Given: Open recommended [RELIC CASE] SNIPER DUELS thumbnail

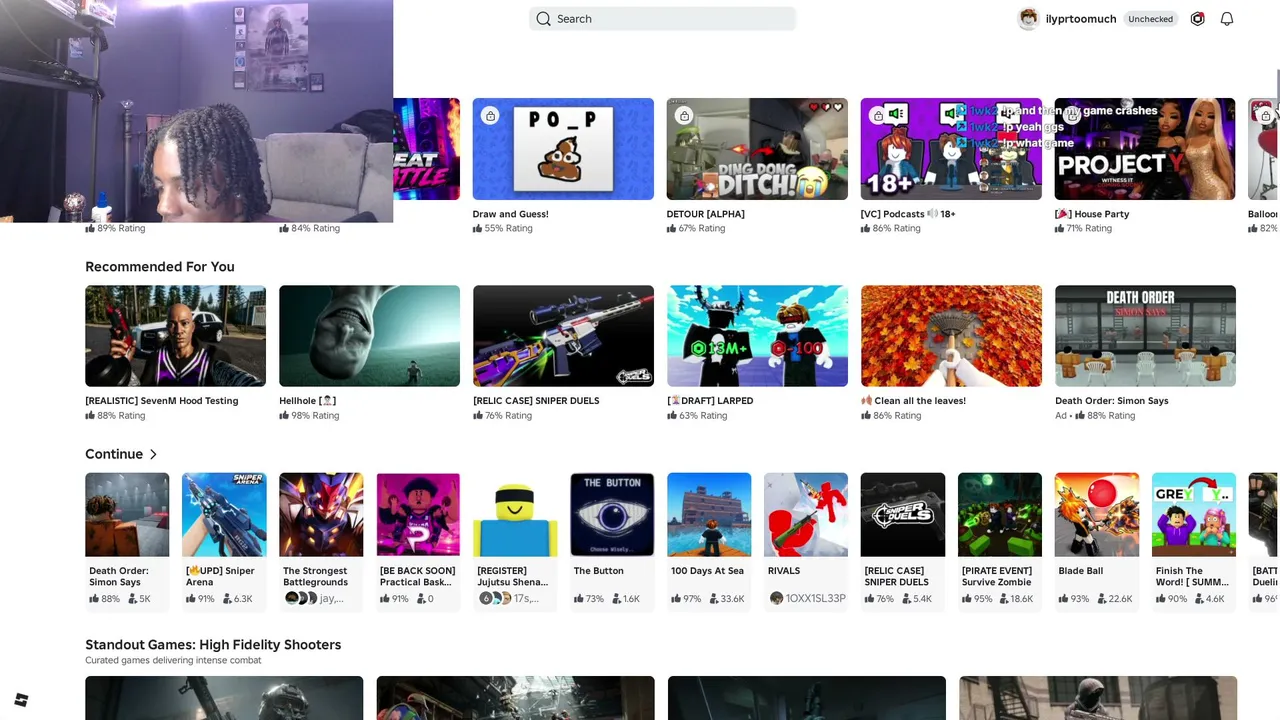Looking at the screenshot, I should click(563, 336).
